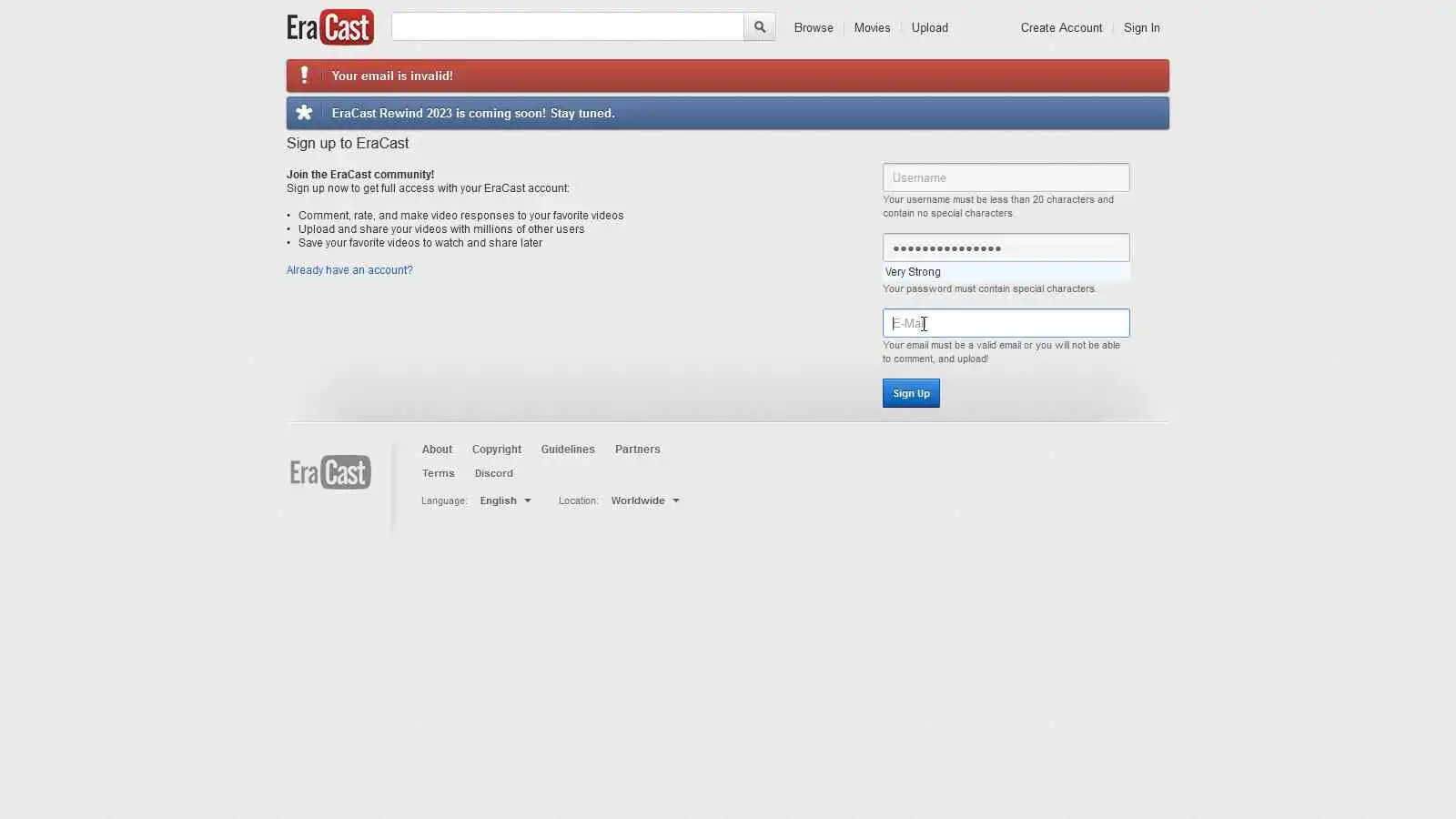Open the Browse menu item
Screen dimensions: 1456x819
click(814, 28)
